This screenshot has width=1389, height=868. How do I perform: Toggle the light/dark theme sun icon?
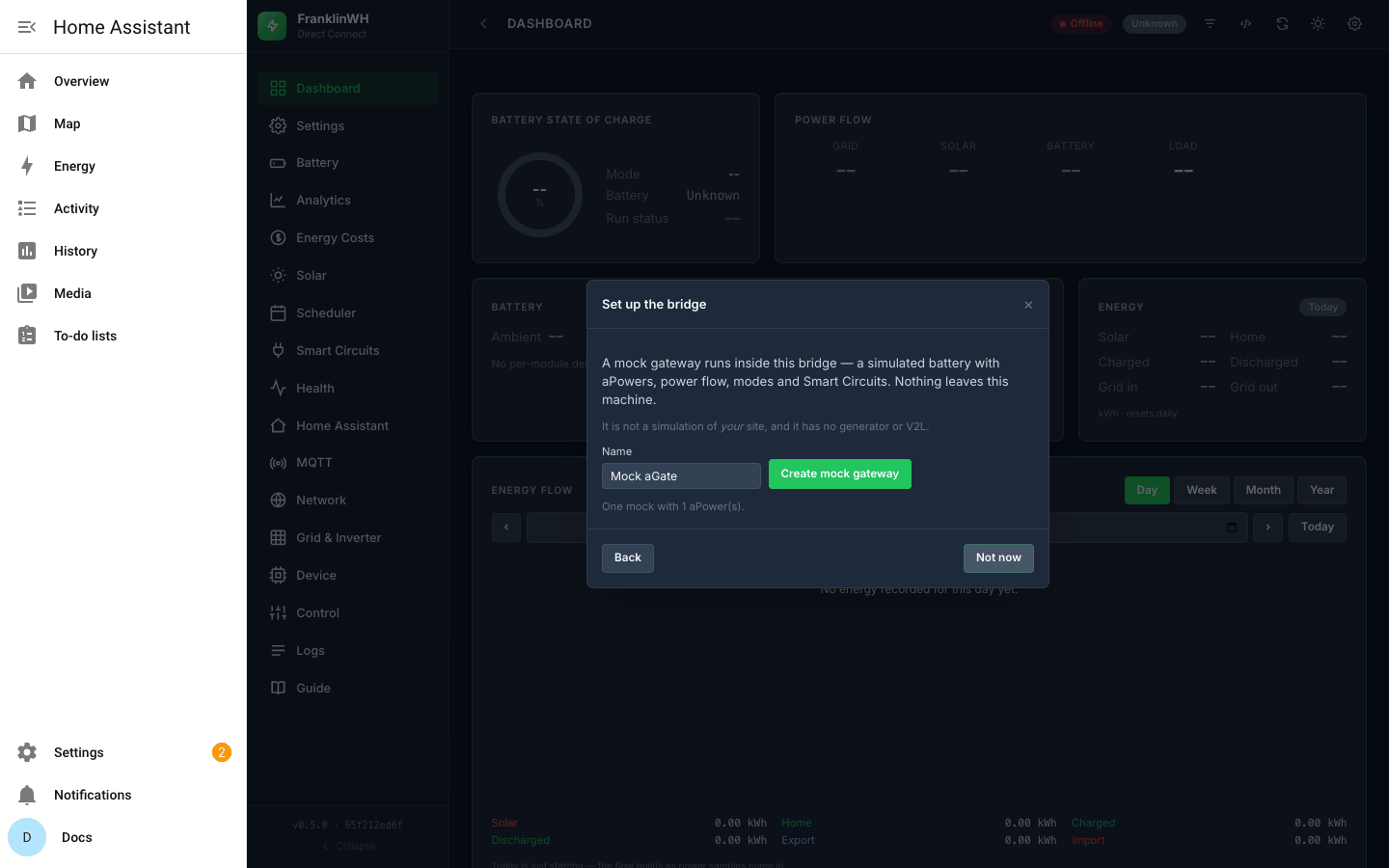click(1318, 24)
